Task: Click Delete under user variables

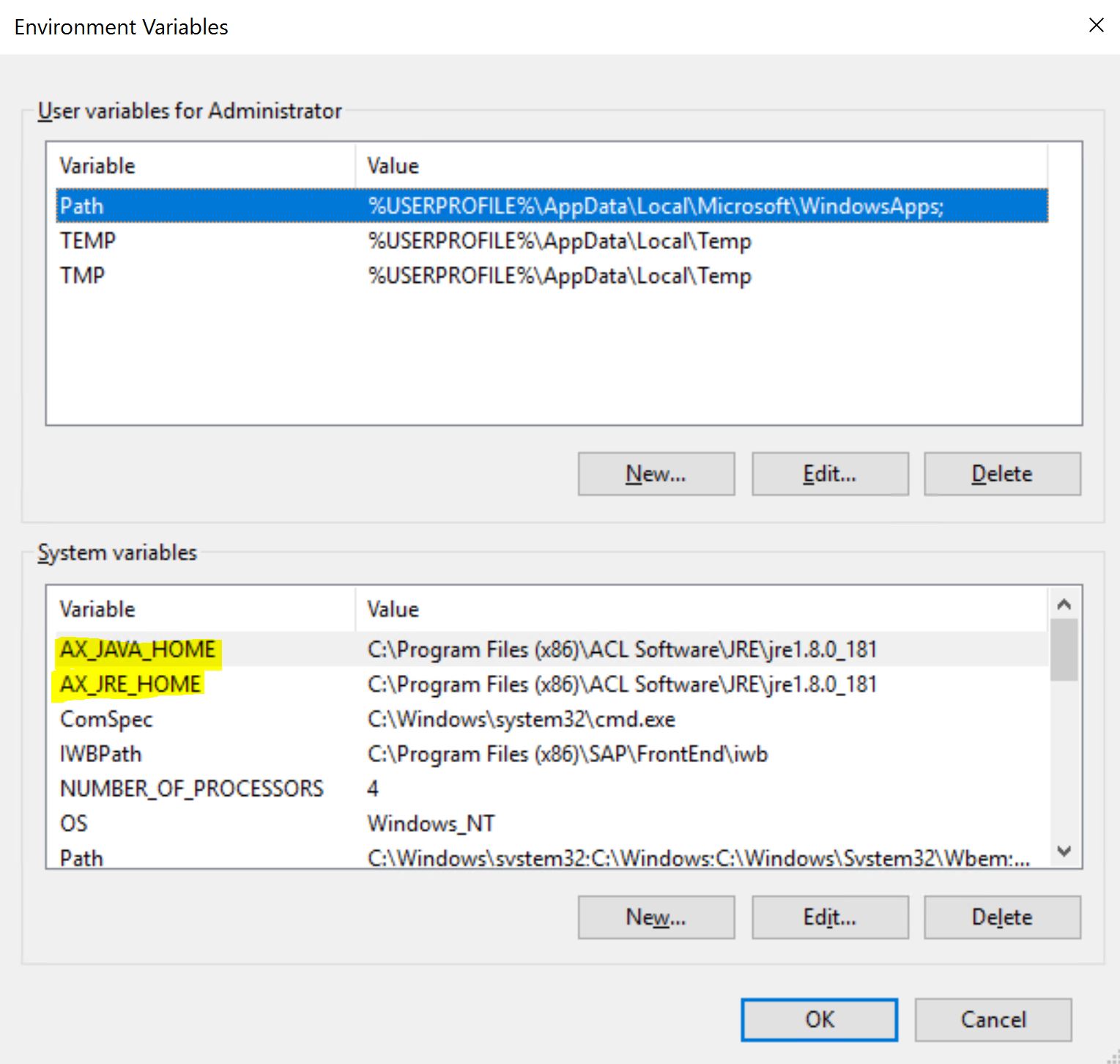Action: pyautogui.click(x=1001, y=473)
